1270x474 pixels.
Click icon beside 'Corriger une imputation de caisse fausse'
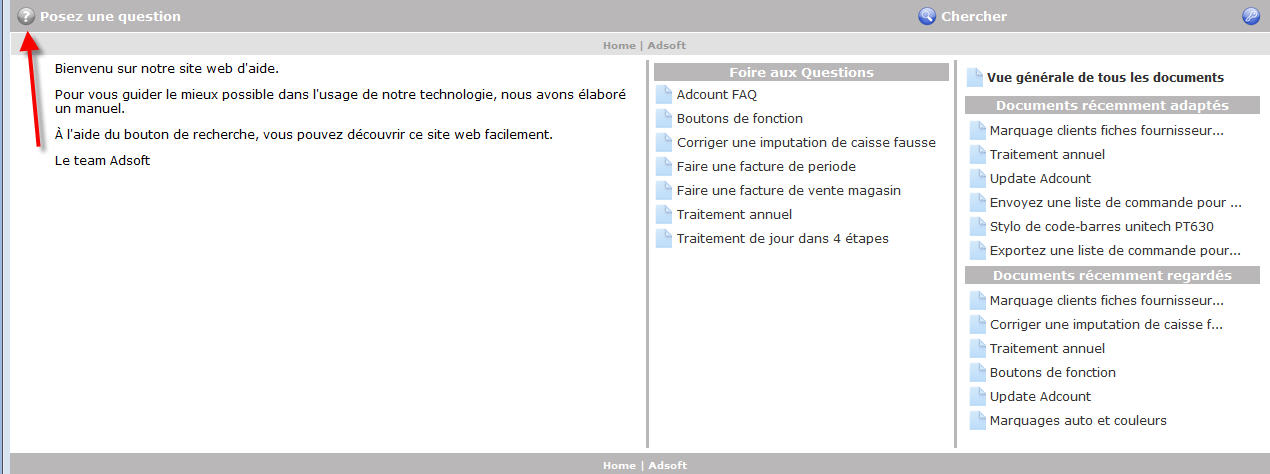pos(664,143)
